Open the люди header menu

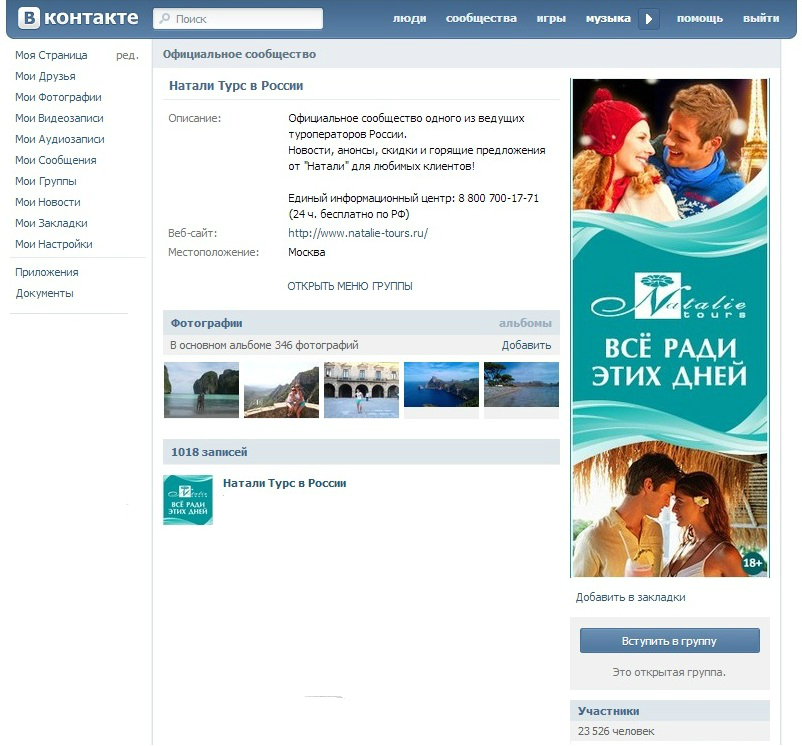[x=409, y=18]
